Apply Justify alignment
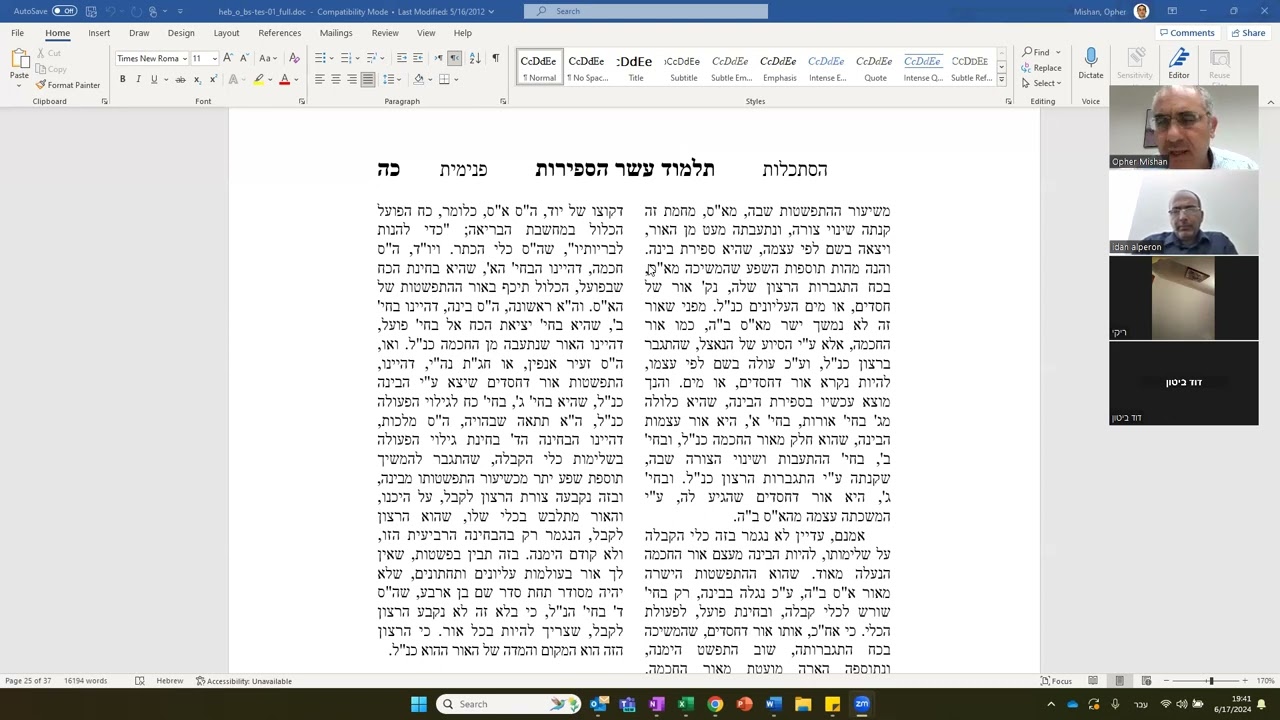 [368, 79]
